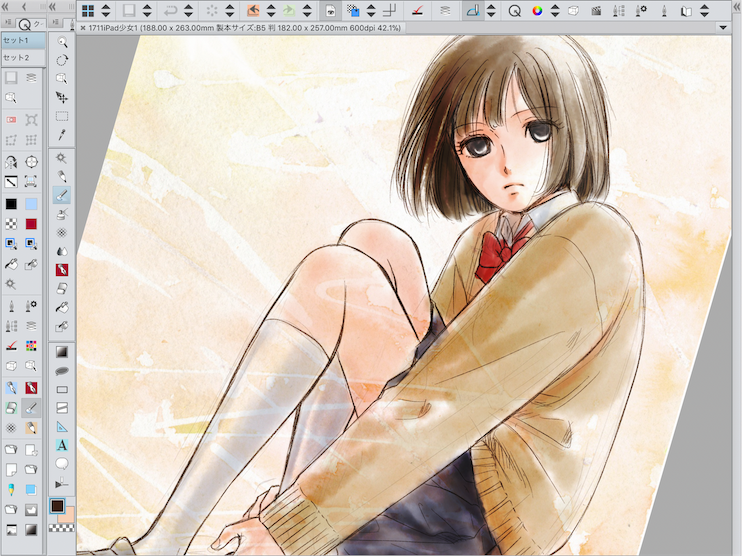Open the color set grid in Quick Access

(31, 346)
